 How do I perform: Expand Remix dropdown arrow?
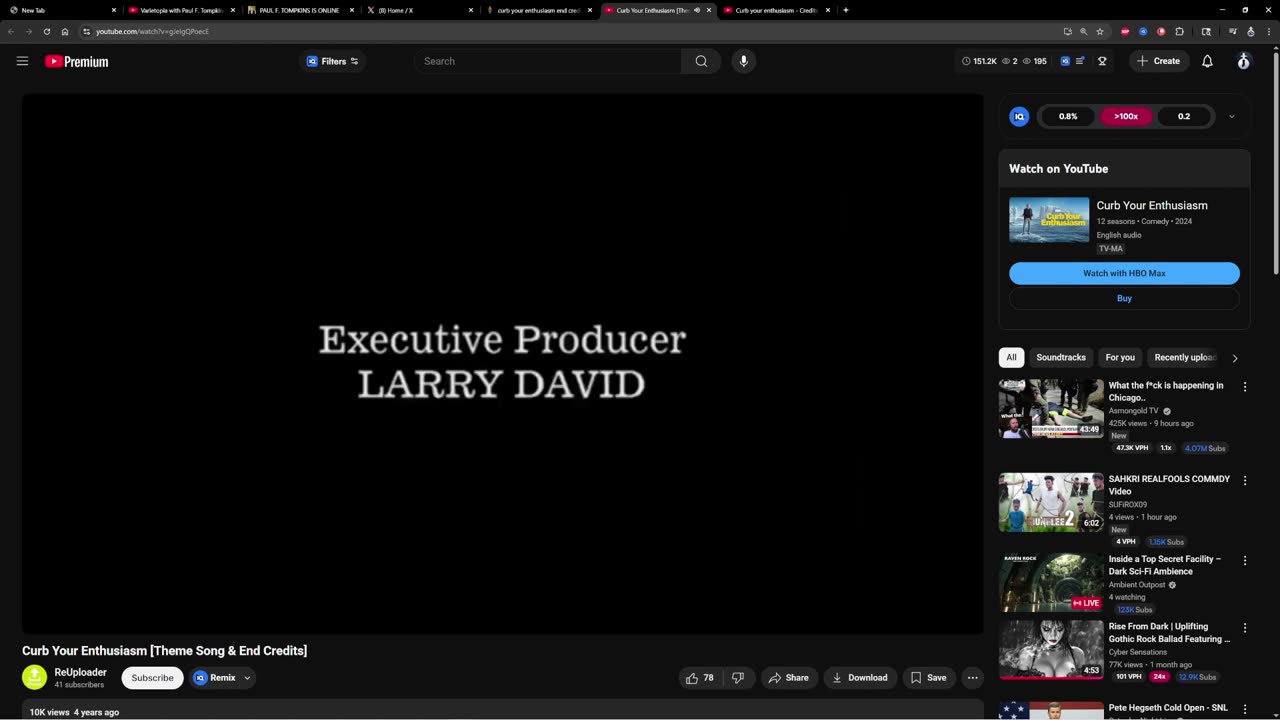[x=247, y=678]
